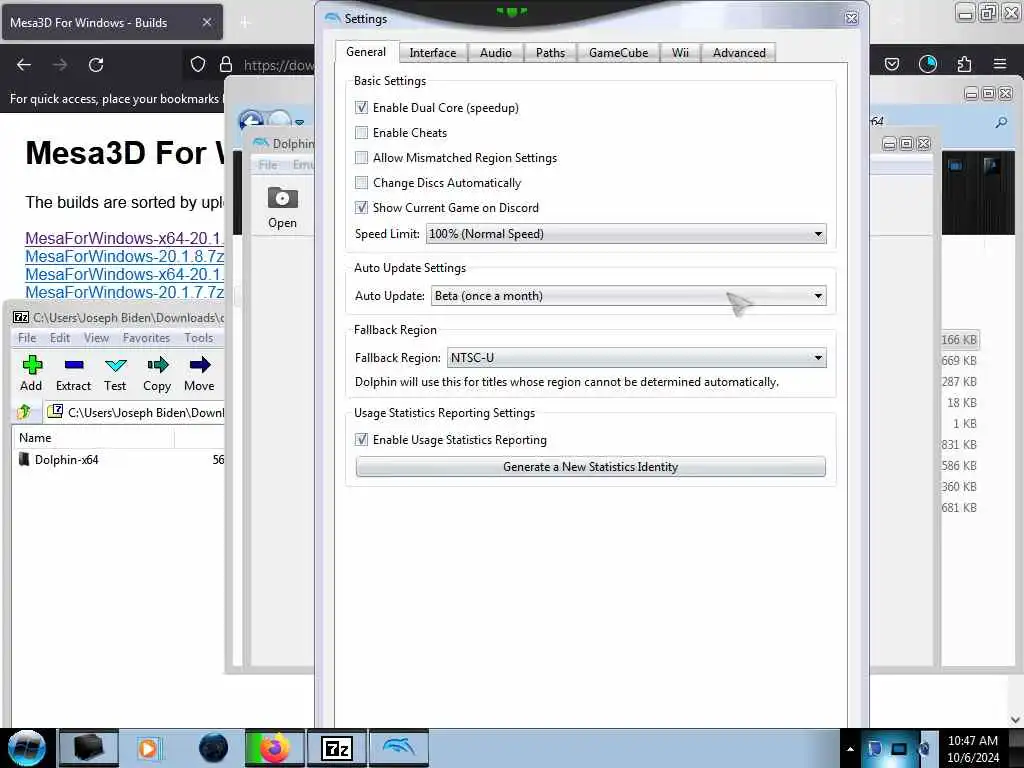Click the Extract icon in 7-Zip
The width and height of the screenshot is (1024, 768).
tap(74, 365)
